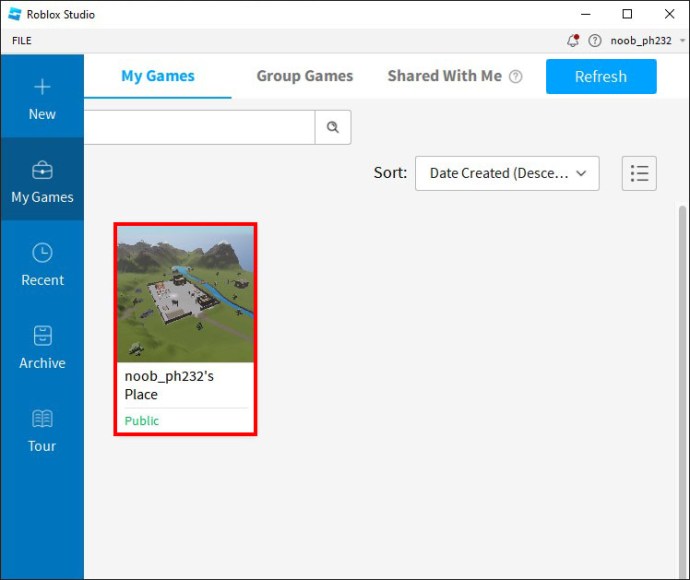Select My Games in the sidebar
The image size is (690, 580).
(x=42, y=179)
